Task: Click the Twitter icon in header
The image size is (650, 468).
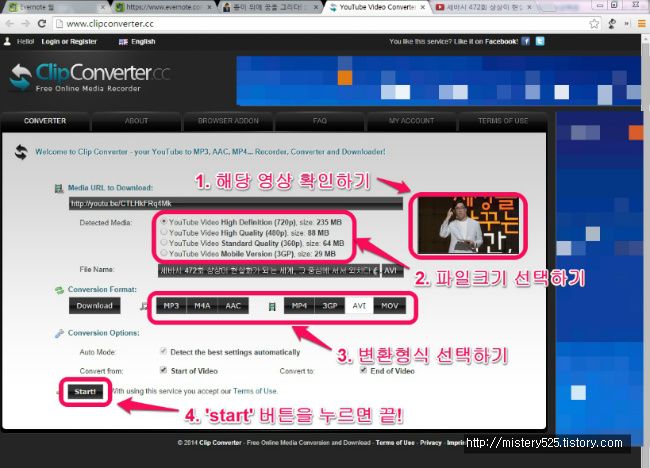Action: pyautogui.click(x=540, y=41)
